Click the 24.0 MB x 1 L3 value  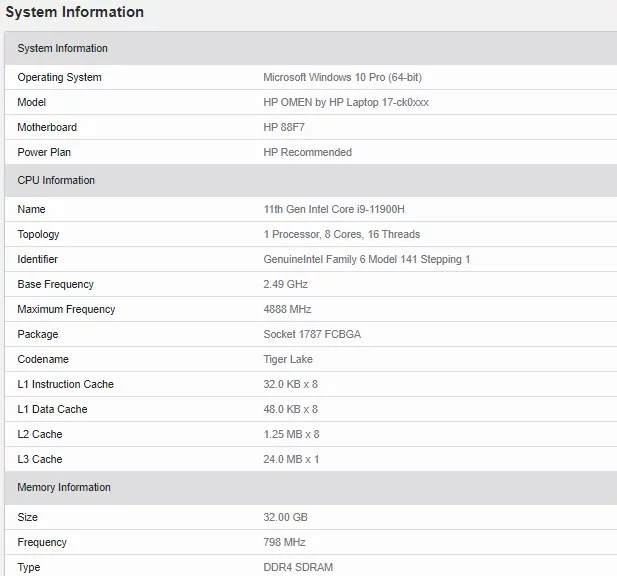tap(291, 459)
